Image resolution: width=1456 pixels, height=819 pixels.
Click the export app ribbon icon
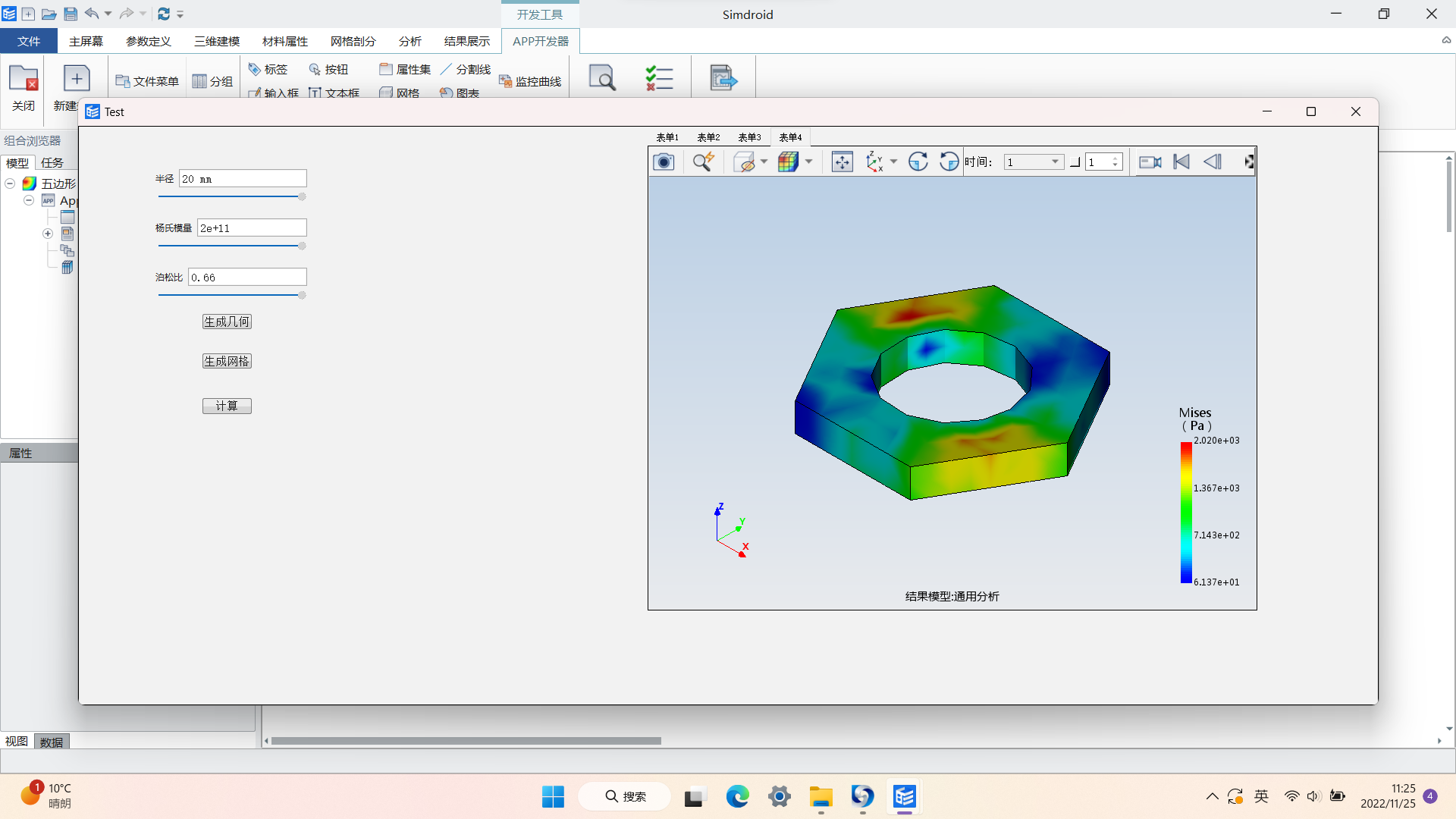pyautogui.click(x=723, y=77)
